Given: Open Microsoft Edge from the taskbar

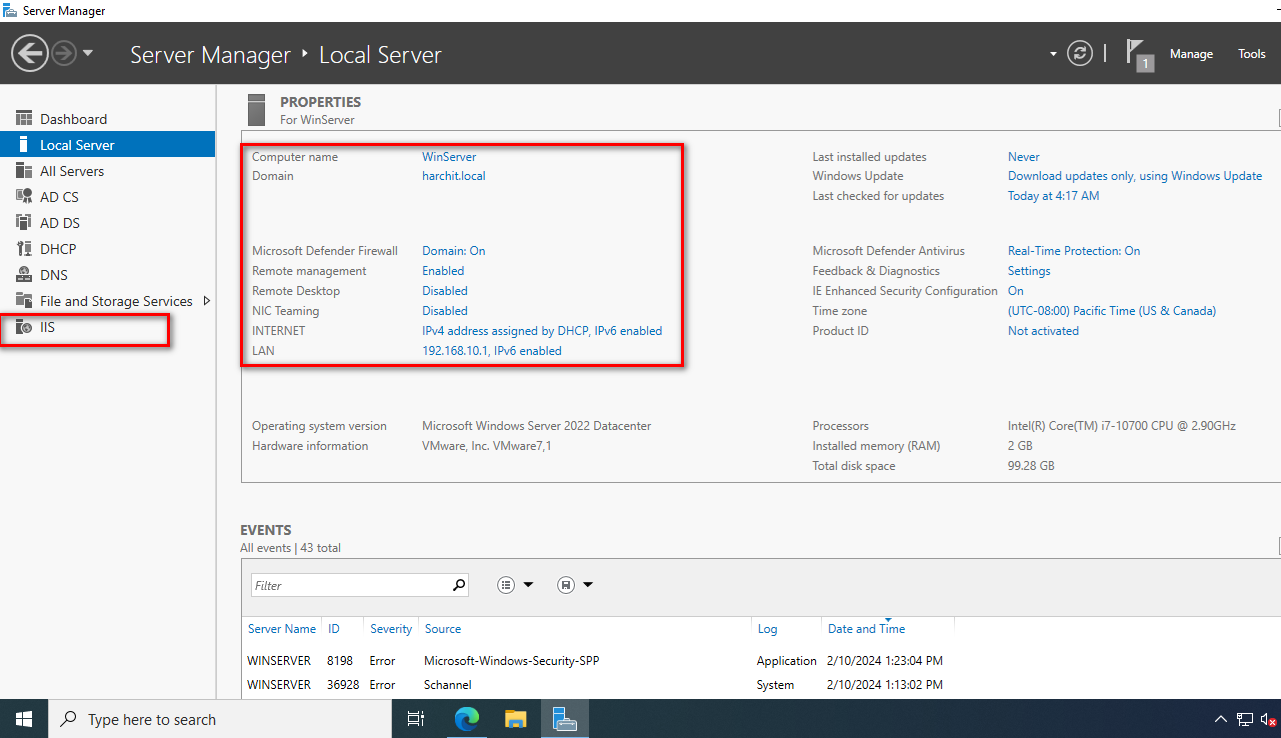Looking at the screenshot, I should coord(467,718).
